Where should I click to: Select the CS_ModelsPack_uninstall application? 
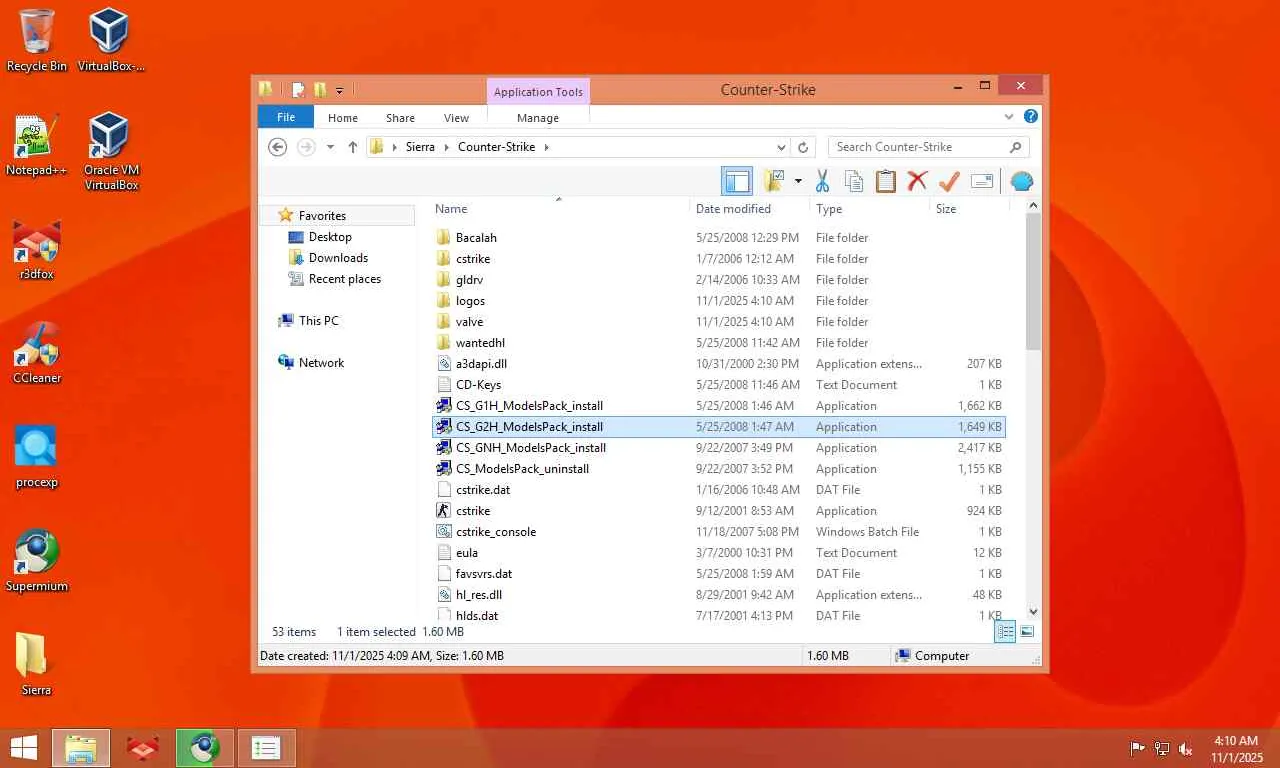[x=719, y=469]
